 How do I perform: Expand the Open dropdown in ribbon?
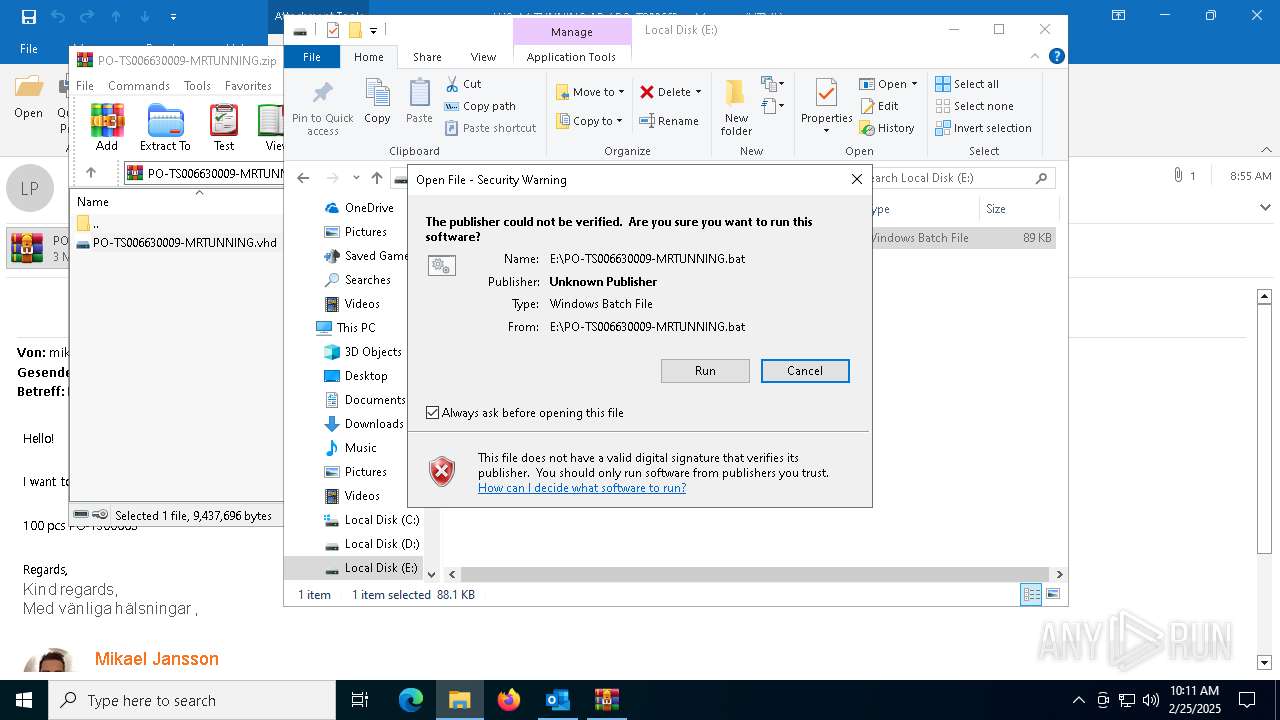[x=914, y=84]
